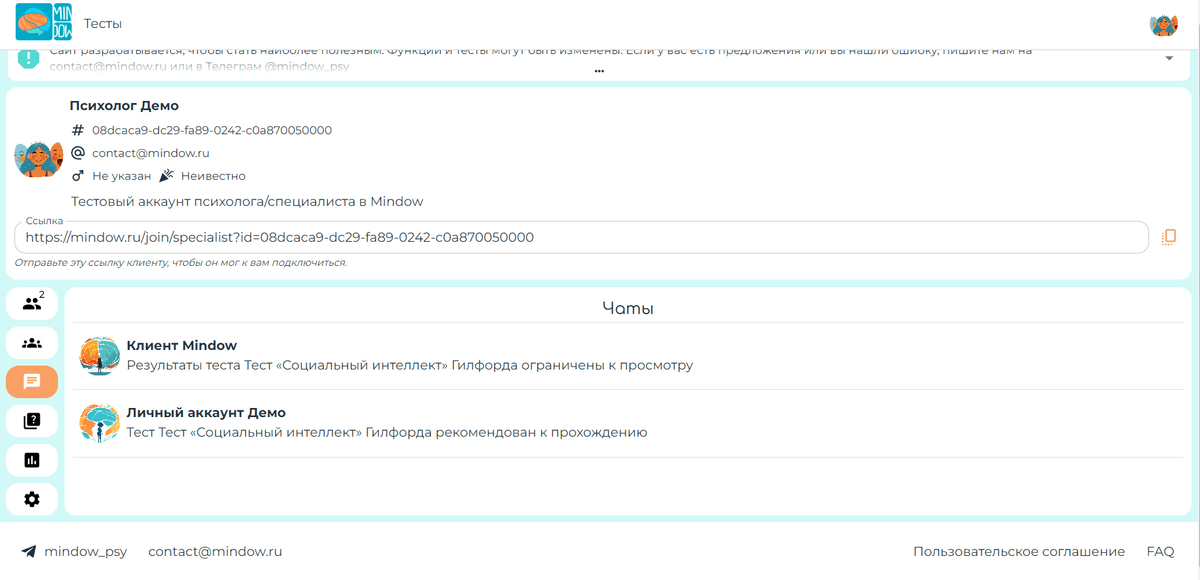Open the settings gear sidebar tab
This screenshot has height=580, width=1200.
pos(32,499)
